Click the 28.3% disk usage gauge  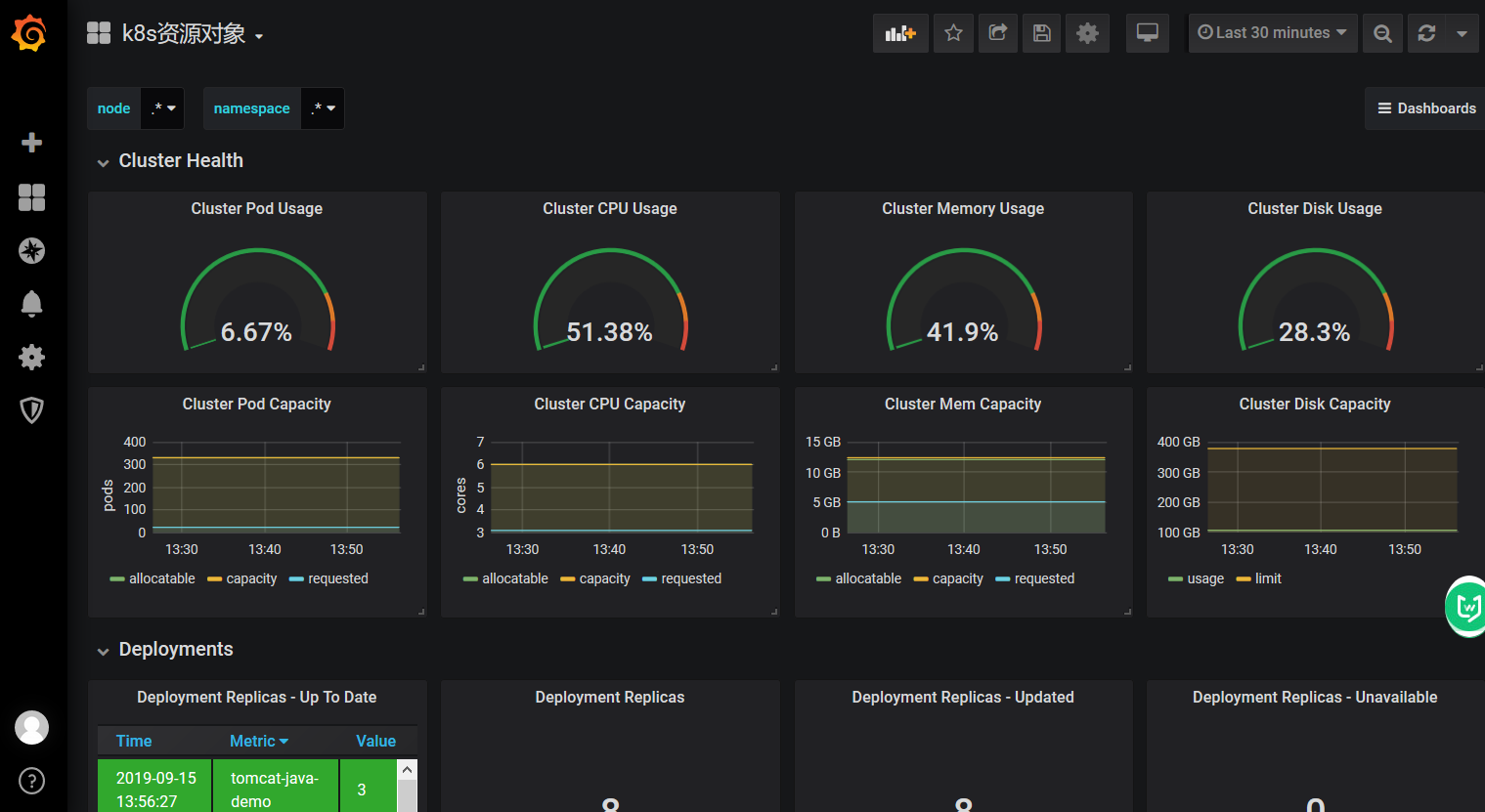(x=1315, y=301)
